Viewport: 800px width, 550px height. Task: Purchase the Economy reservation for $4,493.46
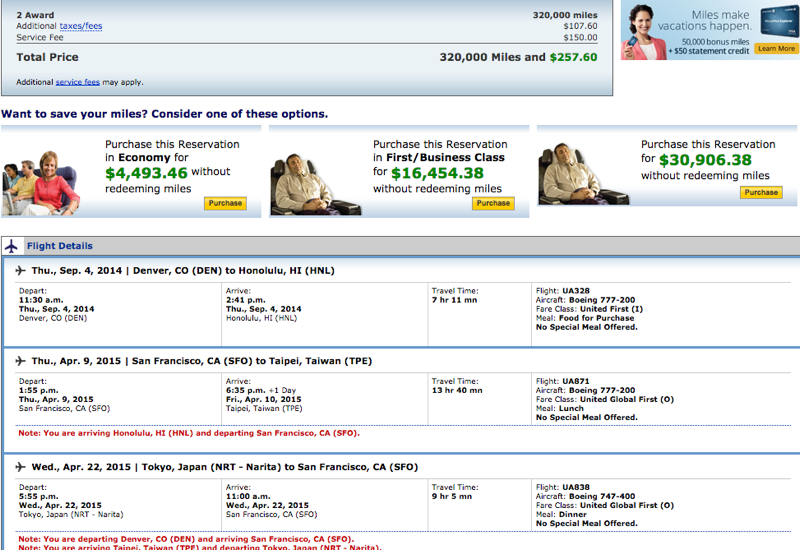226,203
